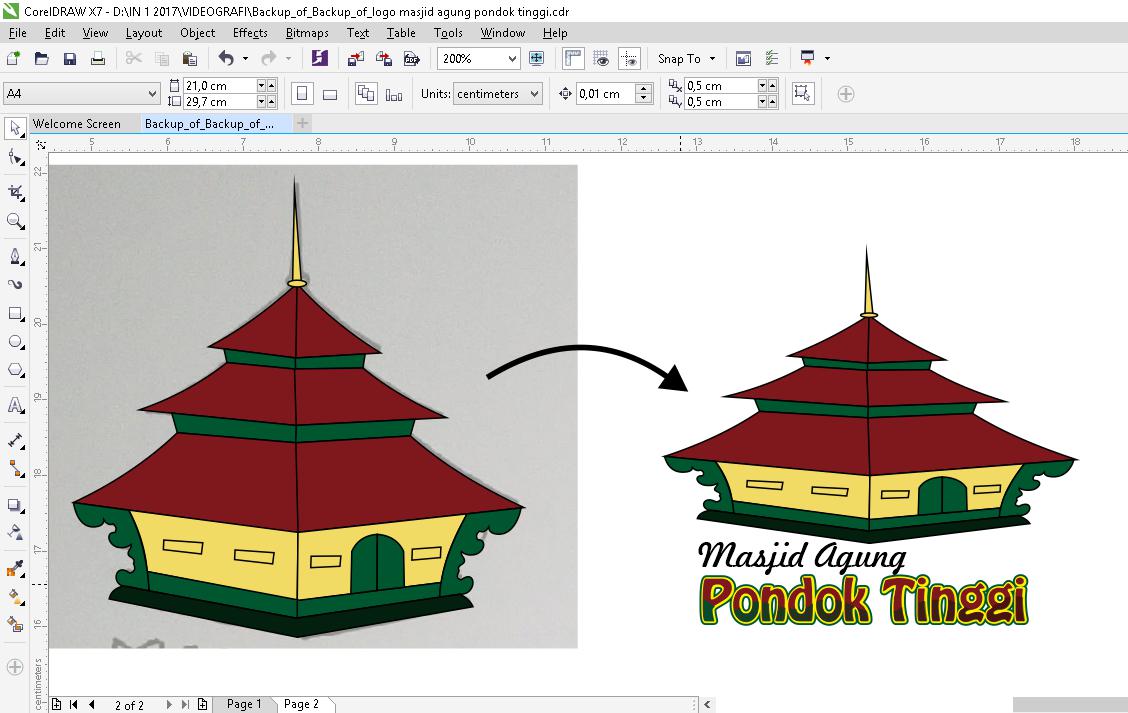The image size is (1128, 713).
Task: Switch to the Page 1 tab
Action: click(245, 704)
